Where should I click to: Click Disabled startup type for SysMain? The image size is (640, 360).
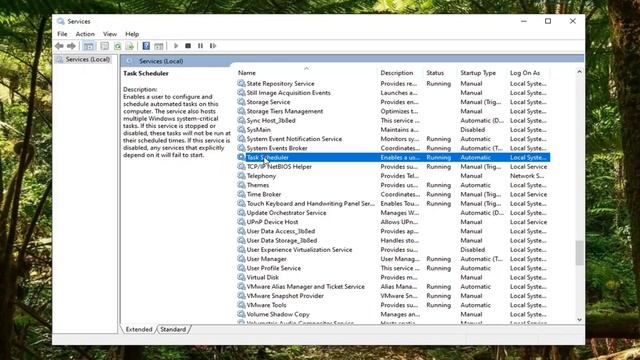(473, 130)
